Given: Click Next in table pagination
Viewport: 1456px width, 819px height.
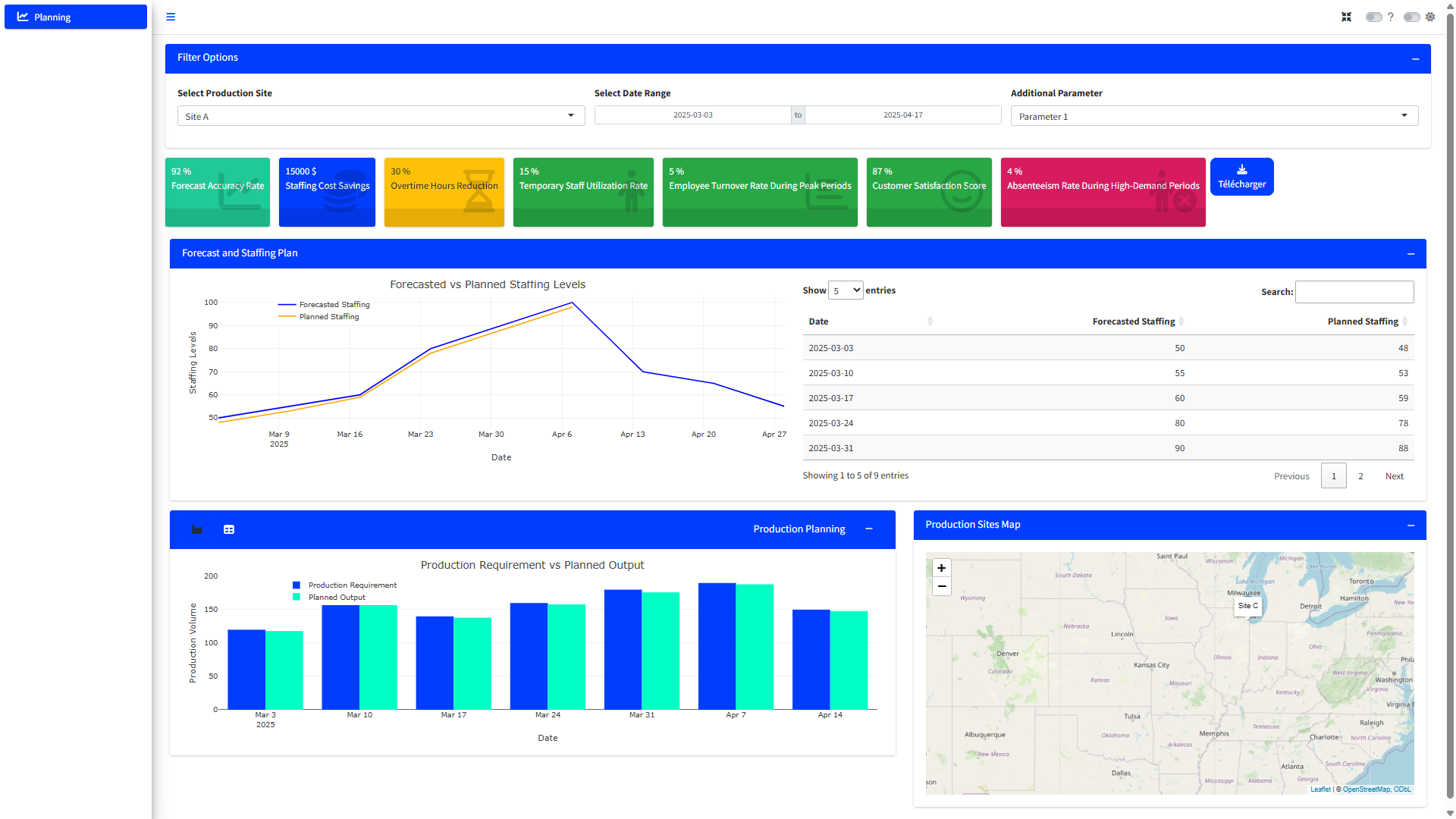Looking at the screenshot, I should click(1394, 476).
